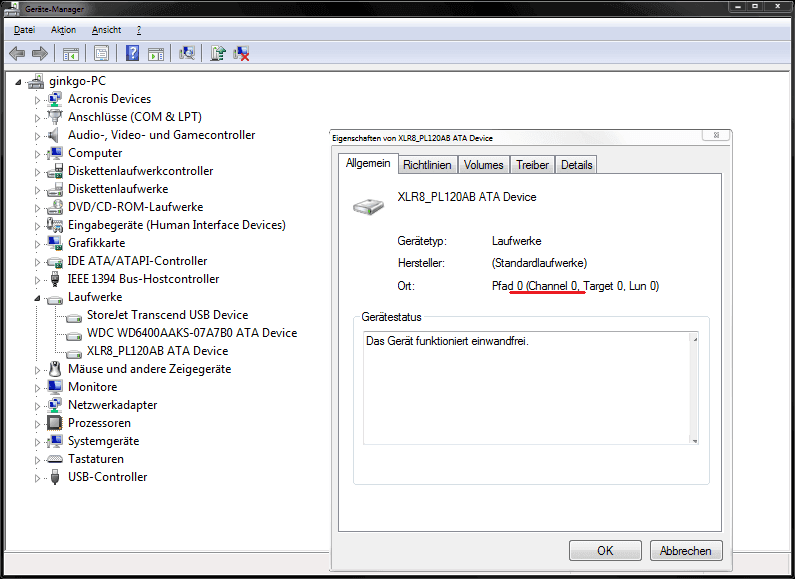Click the 'Pfad 0 (Channel 0, Target 0, Lun 0)' text
This screenshot has width=795, height=579.
(575, 286)
